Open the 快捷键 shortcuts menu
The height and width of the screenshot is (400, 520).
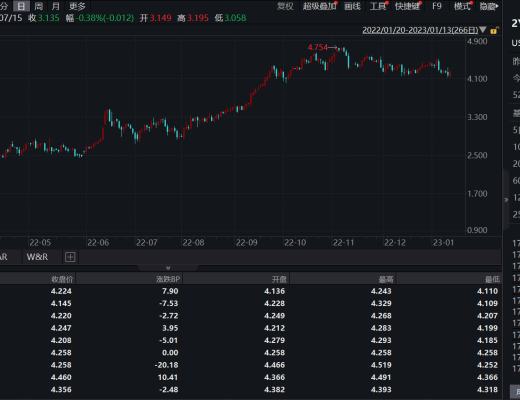tap(408, 6)
